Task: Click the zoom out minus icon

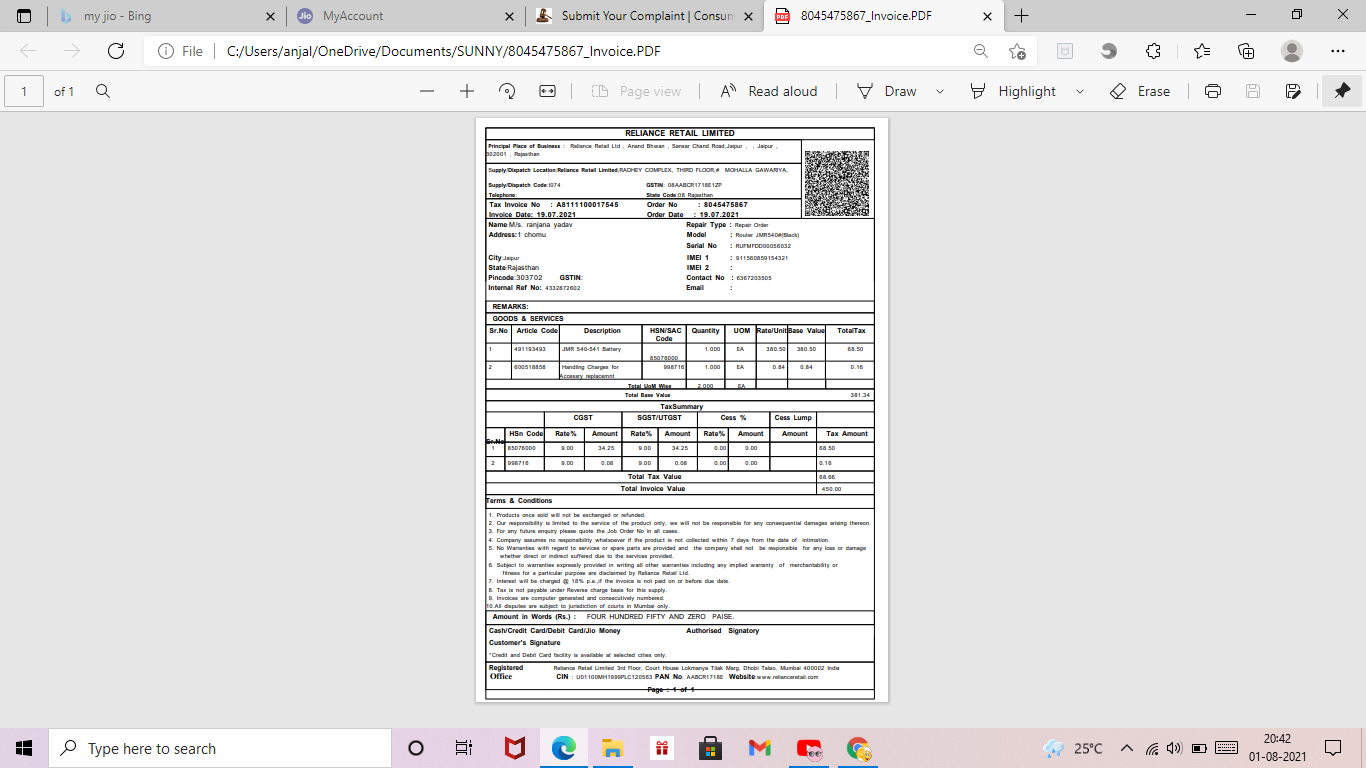Action: (427, 91)
